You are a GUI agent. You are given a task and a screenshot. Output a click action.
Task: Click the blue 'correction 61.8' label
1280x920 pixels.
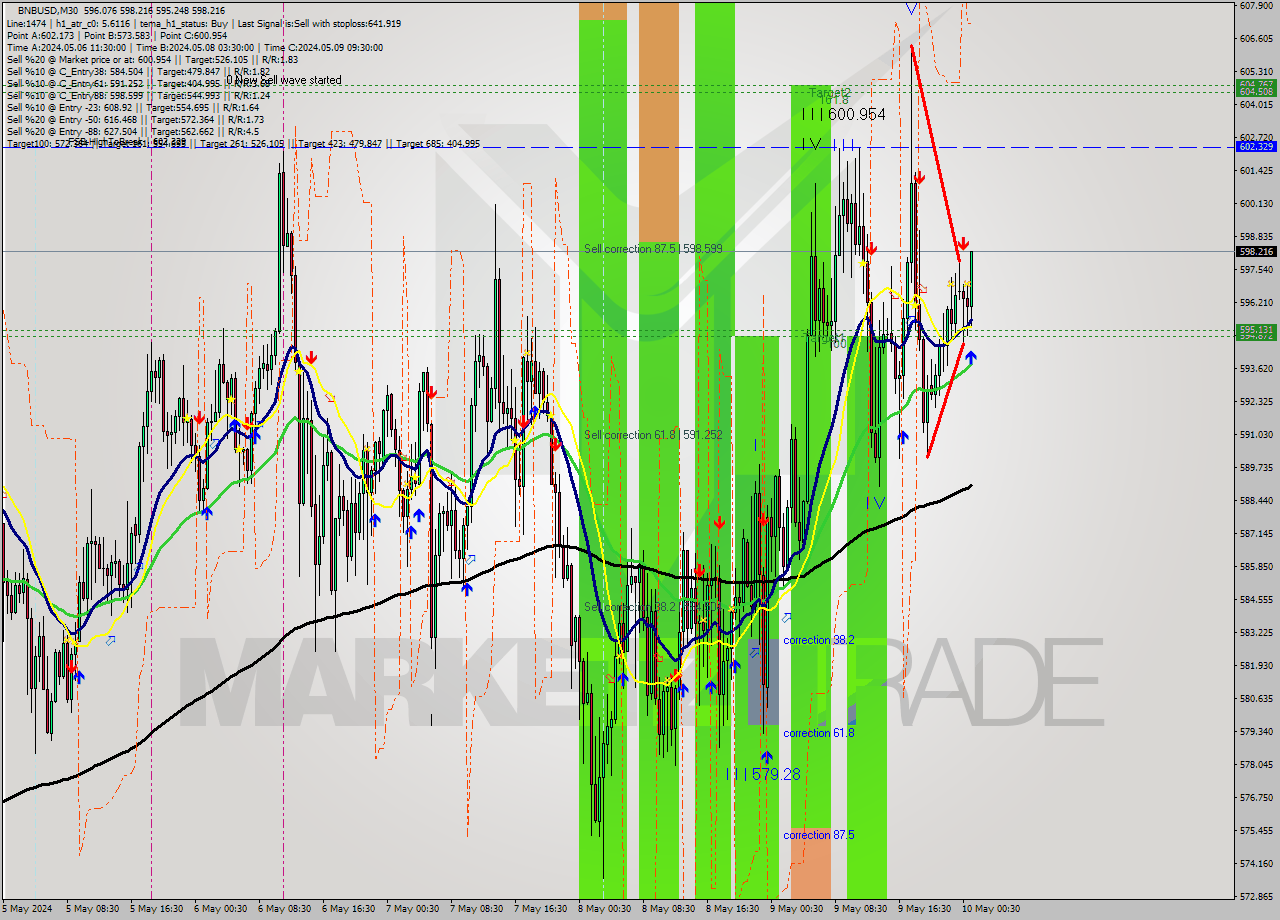(x=818, y=733)
